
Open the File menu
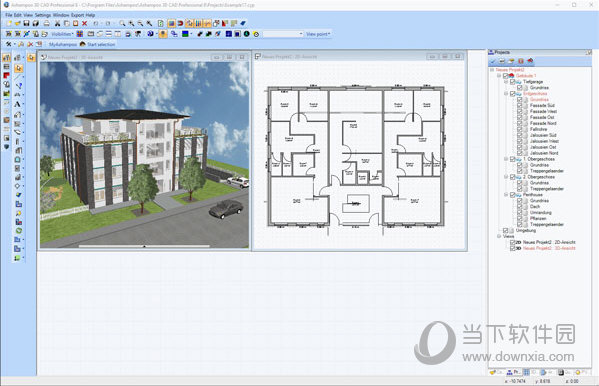pos(8,15)
